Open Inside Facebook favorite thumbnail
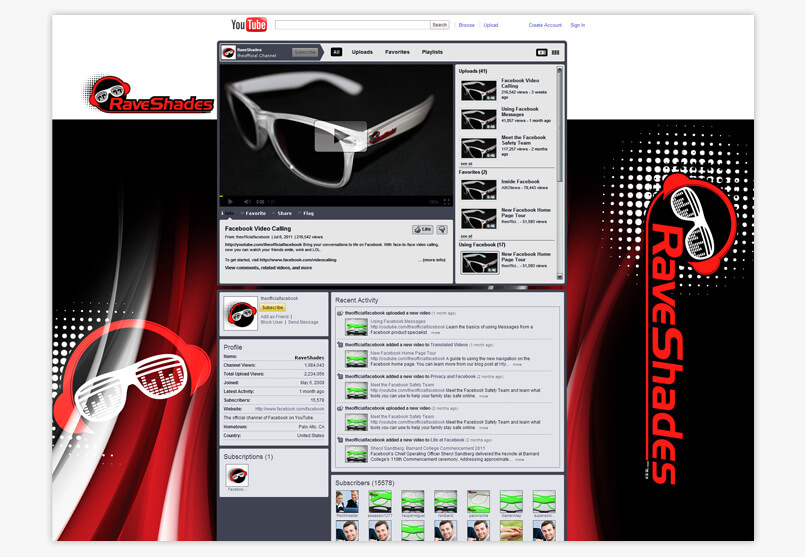Viewport: 805px width, 557px height. (478, 190)
